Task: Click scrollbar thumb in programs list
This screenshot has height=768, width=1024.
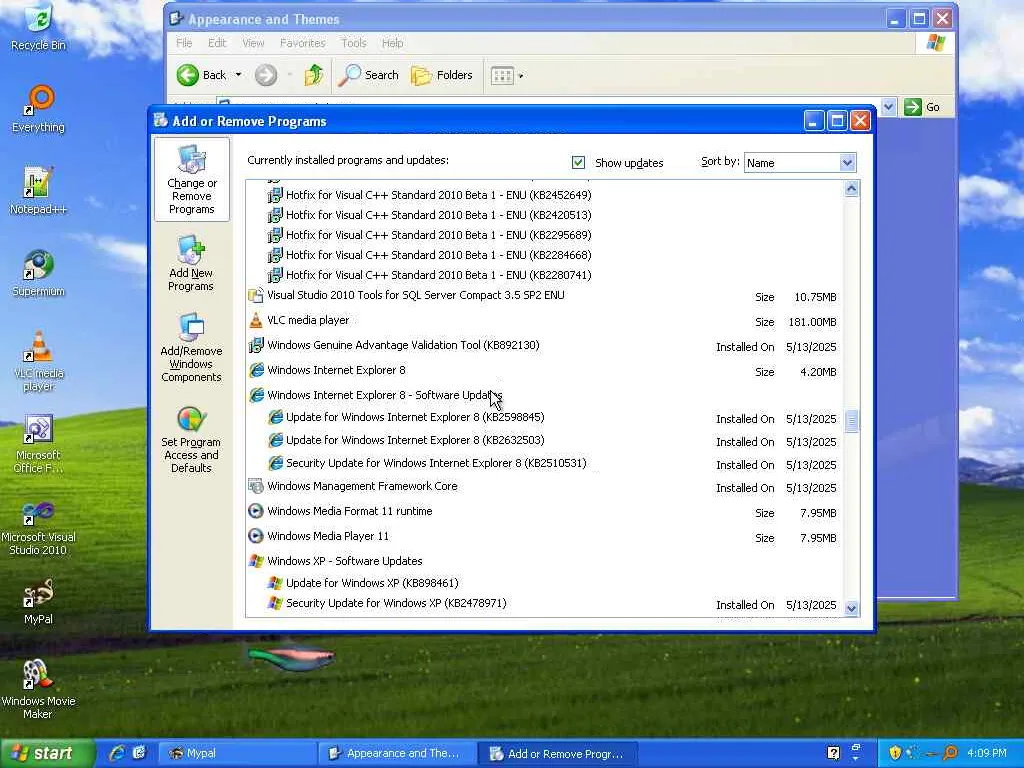Action: 851,421
